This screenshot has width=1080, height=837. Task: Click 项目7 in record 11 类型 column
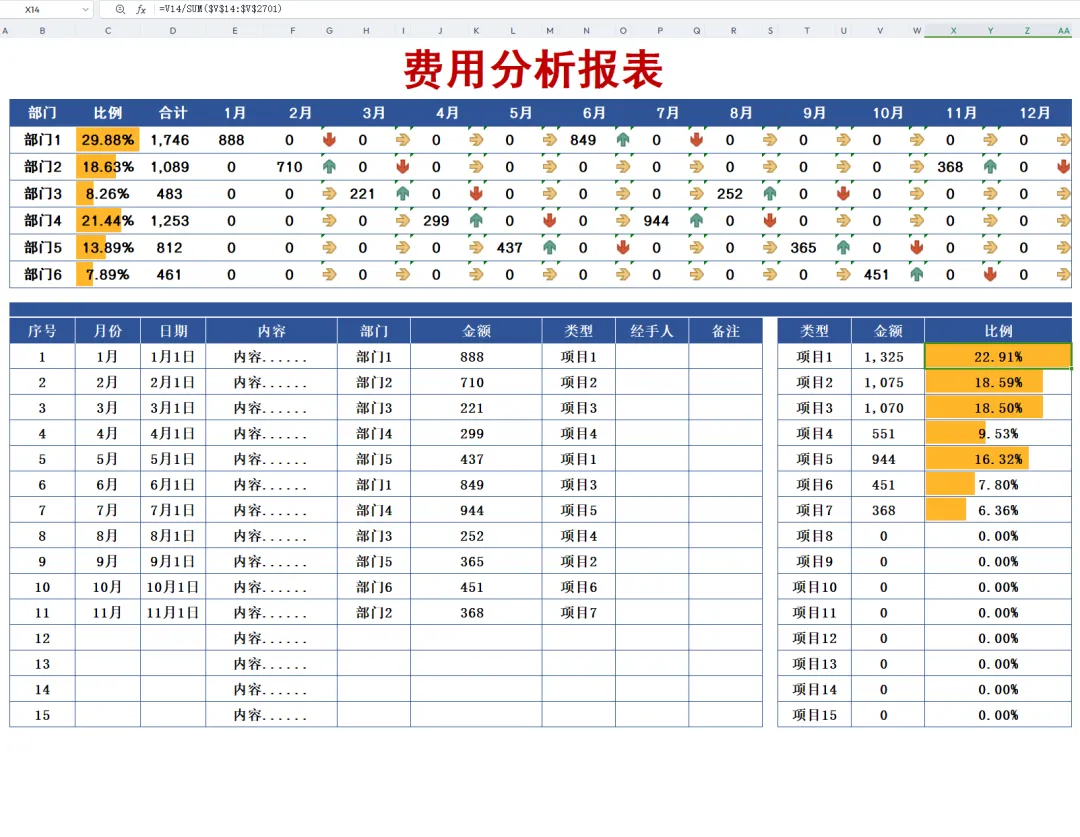pyautogui.click(x=579, y=612)
